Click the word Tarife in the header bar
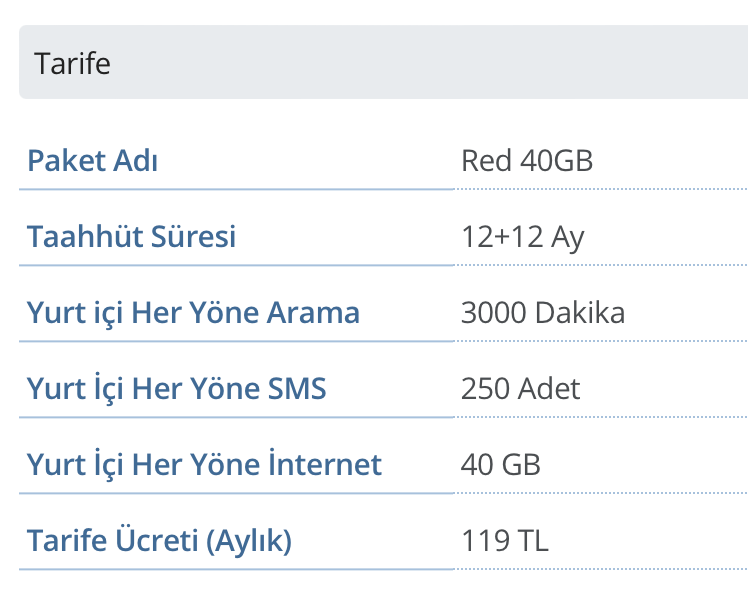This screenshot has width=748, height=614. pos(72,63)
